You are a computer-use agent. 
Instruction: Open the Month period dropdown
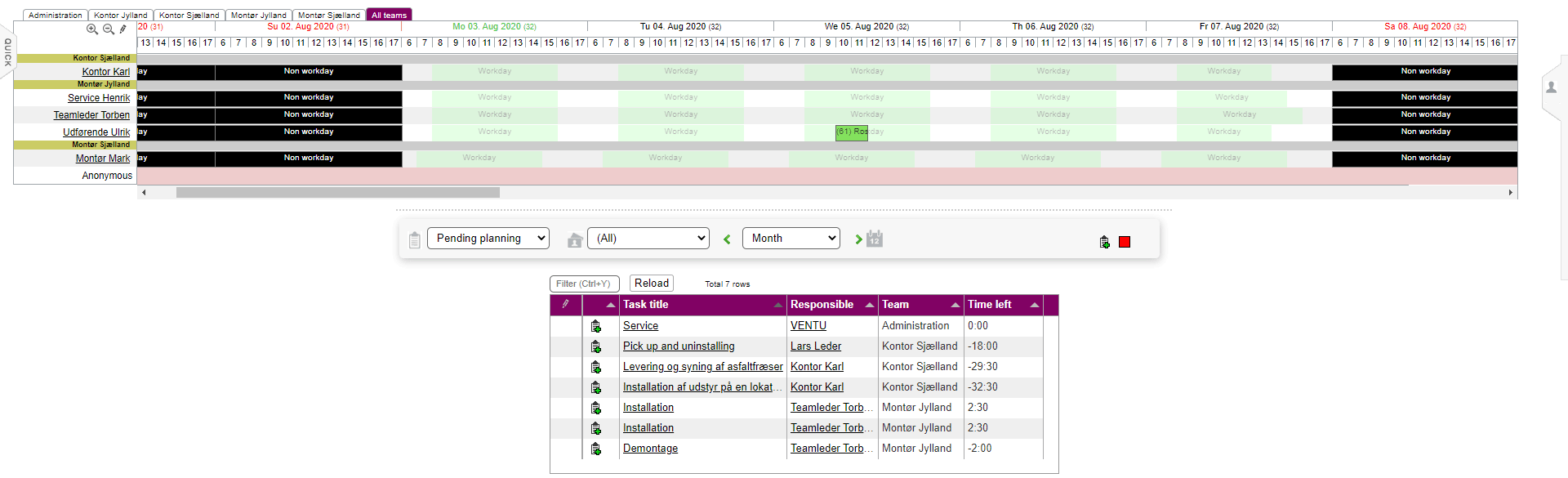(791, 239)
